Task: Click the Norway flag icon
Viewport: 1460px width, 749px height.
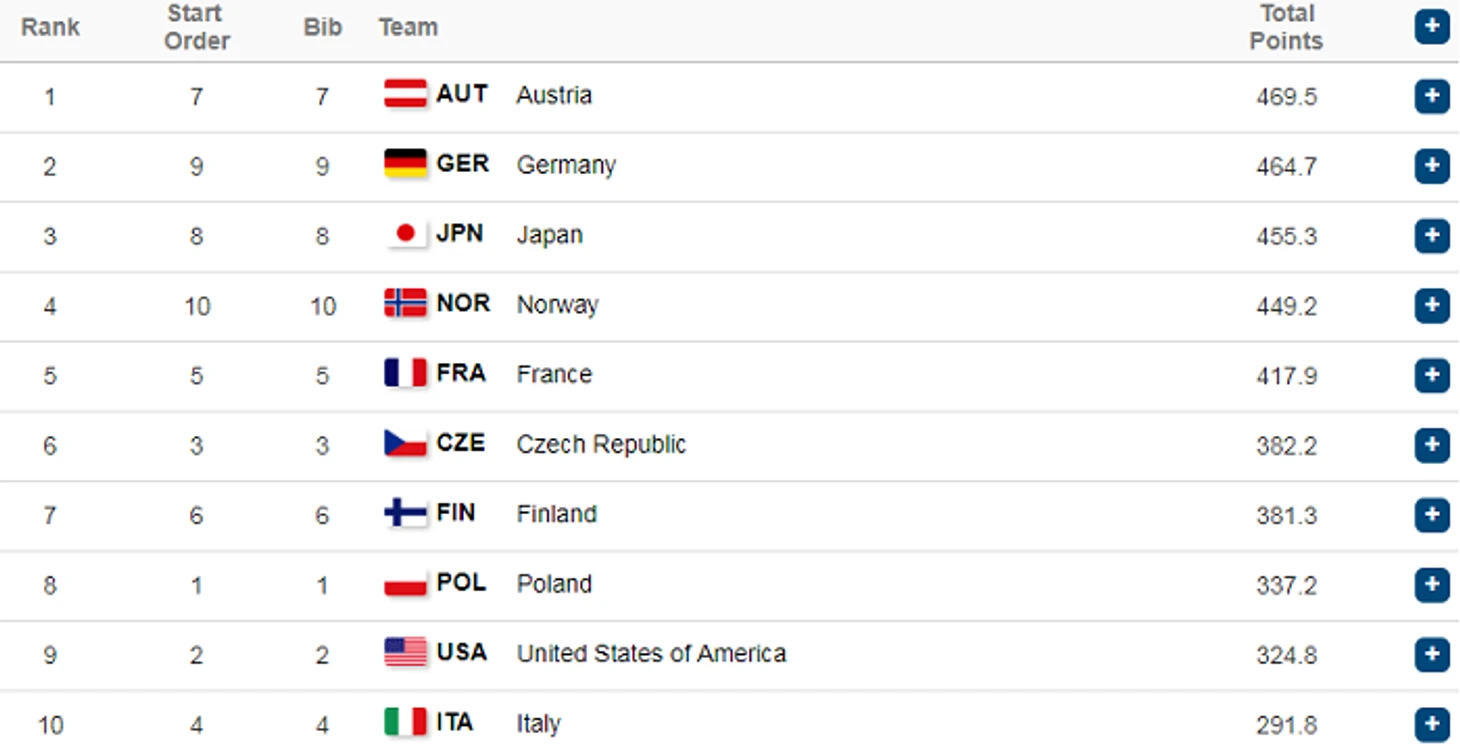Action: (x=405, y=303)
